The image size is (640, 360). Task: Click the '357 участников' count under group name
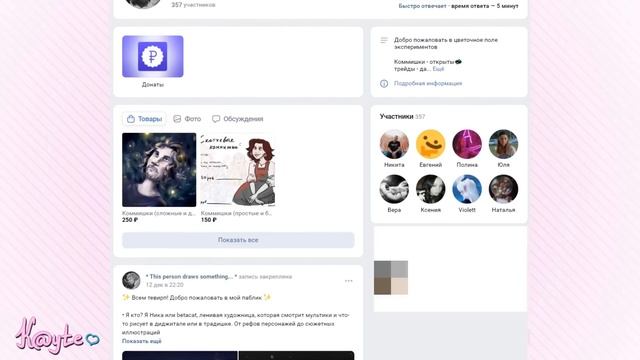coord(193,5)
